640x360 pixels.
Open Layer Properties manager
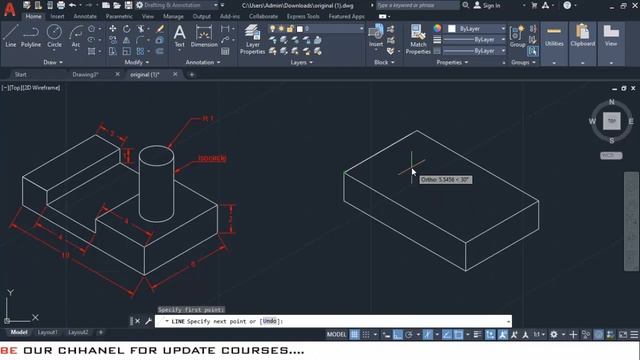coord(252,39)
